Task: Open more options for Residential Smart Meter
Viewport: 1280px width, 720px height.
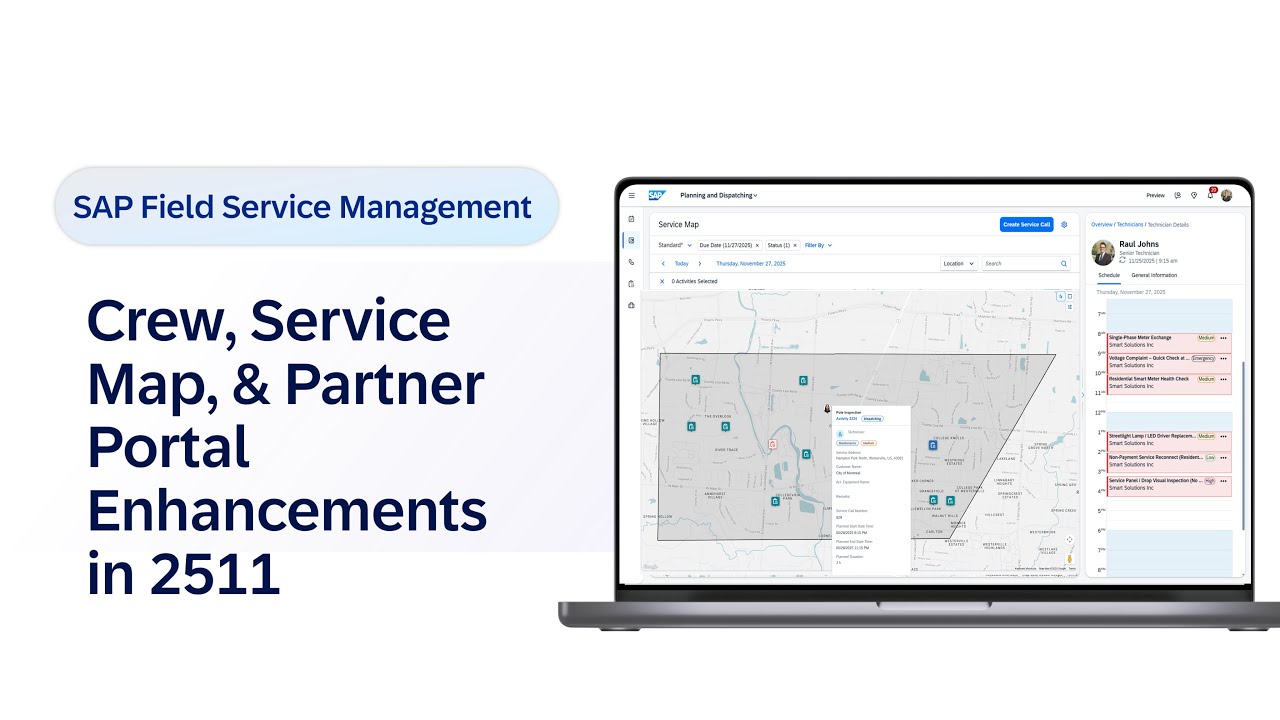Action: pyautogui.click(x=1223, y=379)
